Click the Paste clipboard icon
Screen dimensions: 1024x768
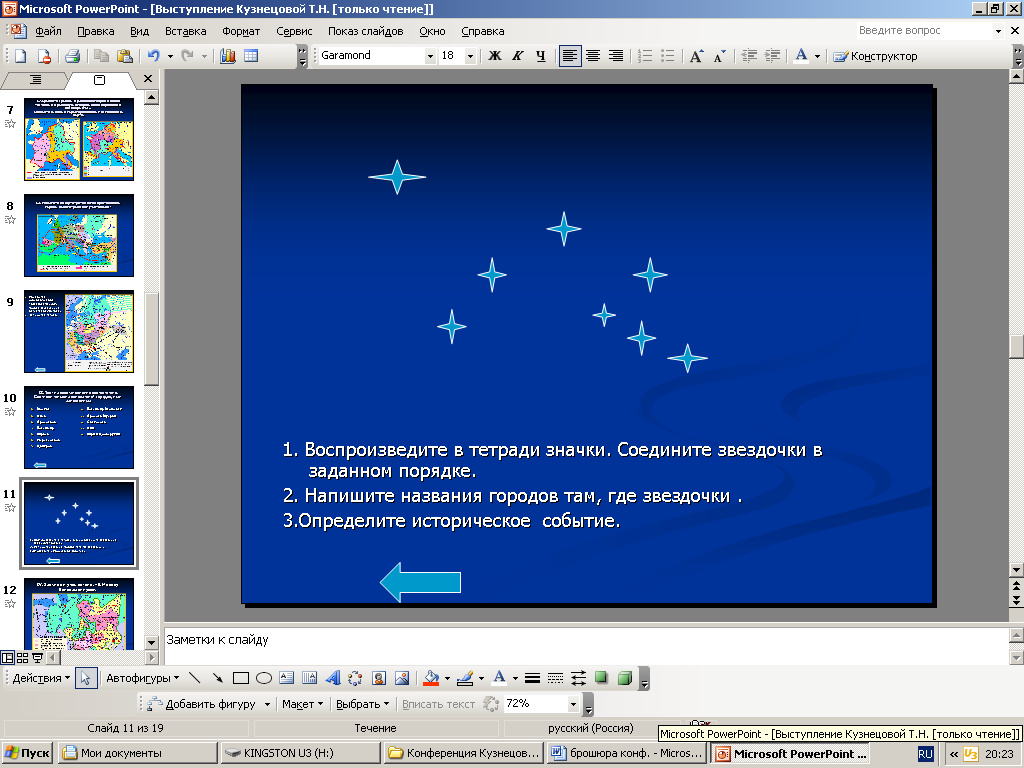pos(125,56)
